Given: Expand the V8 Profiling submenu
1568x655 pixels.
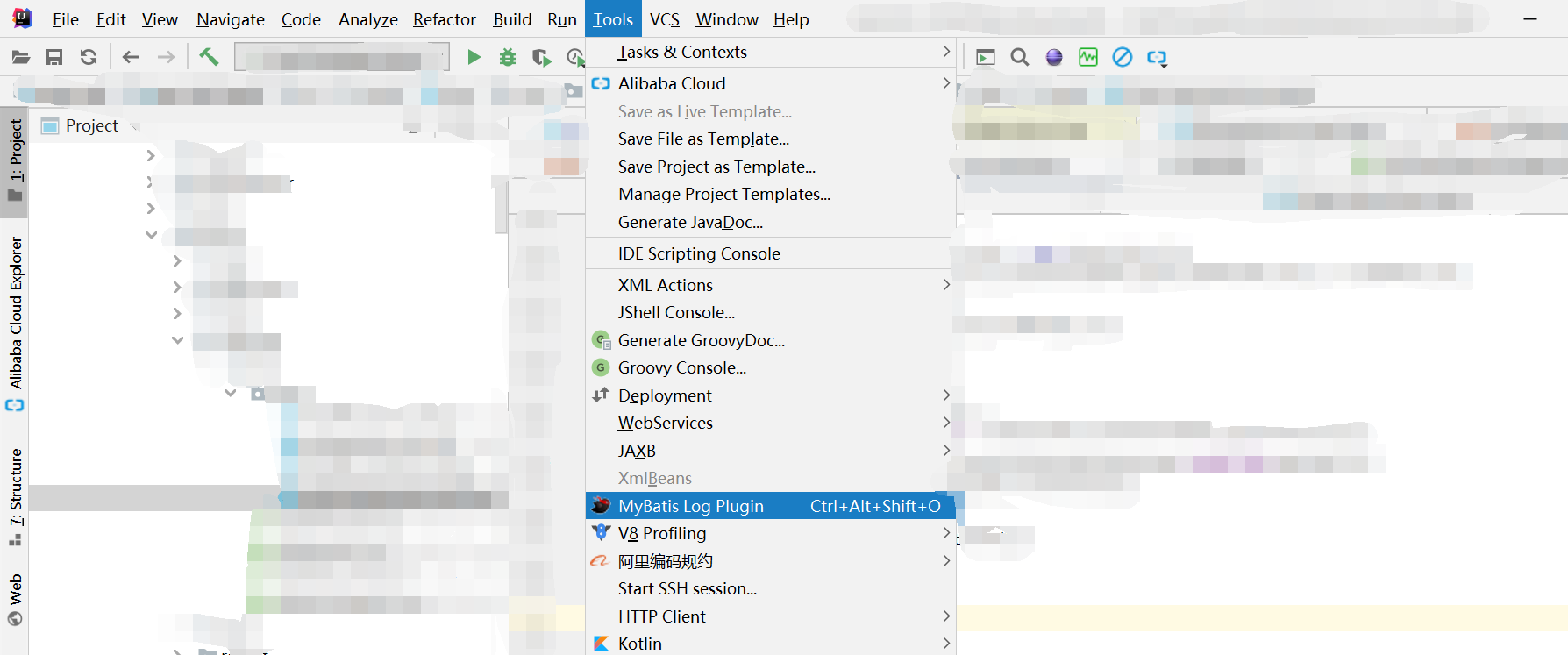Looking at the screenshot, I should [771, 533].
